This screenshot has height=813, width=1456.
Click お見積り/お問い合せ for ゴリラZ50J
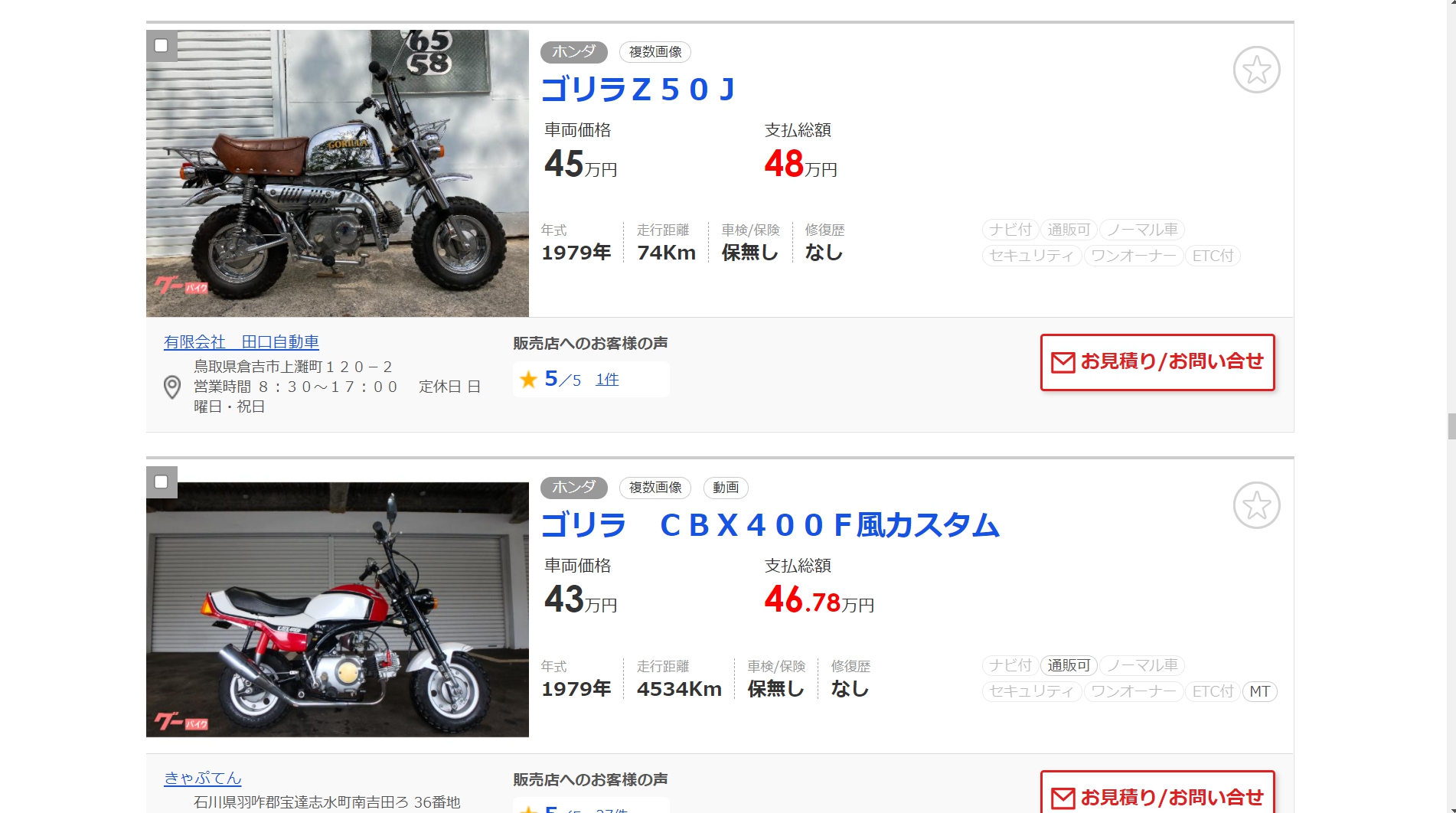coord(1157,362)
